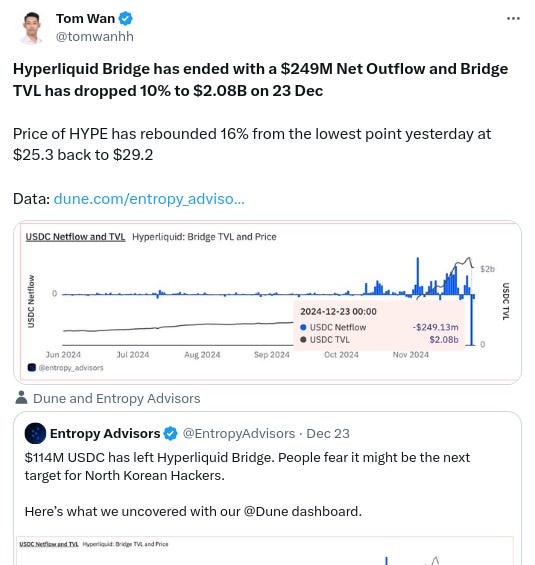Click the dark USDC TVL legend dot
Viewport: 535px width, 565px height.
point(303,339)
